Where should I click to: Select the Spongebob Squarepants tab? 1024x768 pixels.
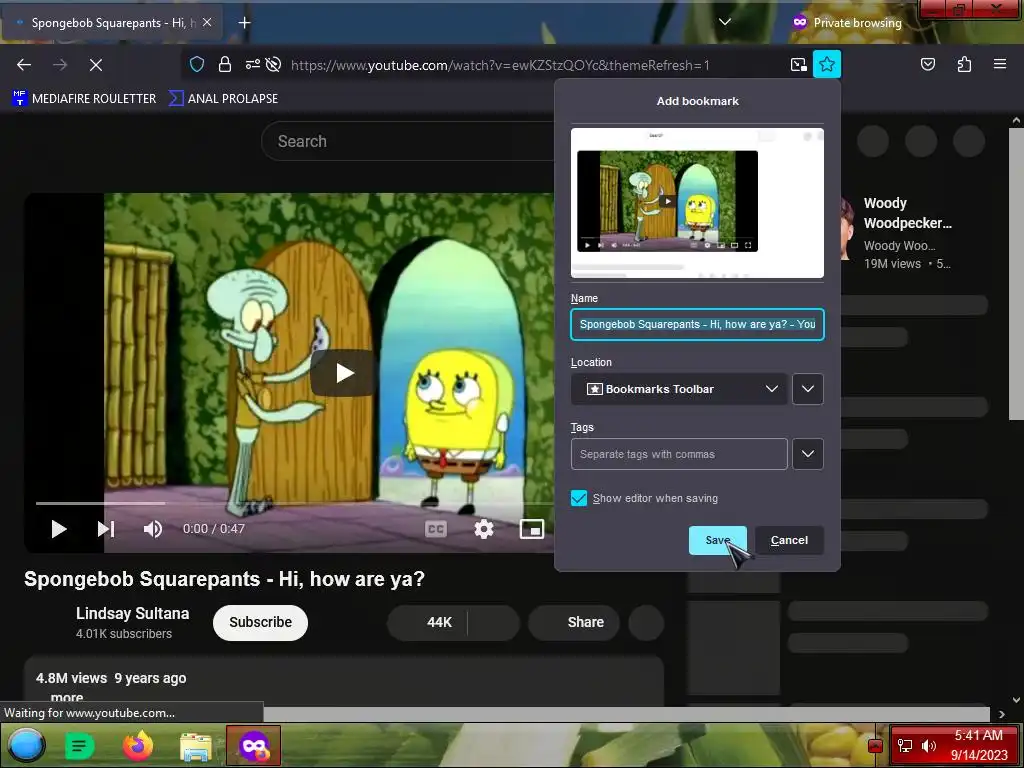pos(112,23)
